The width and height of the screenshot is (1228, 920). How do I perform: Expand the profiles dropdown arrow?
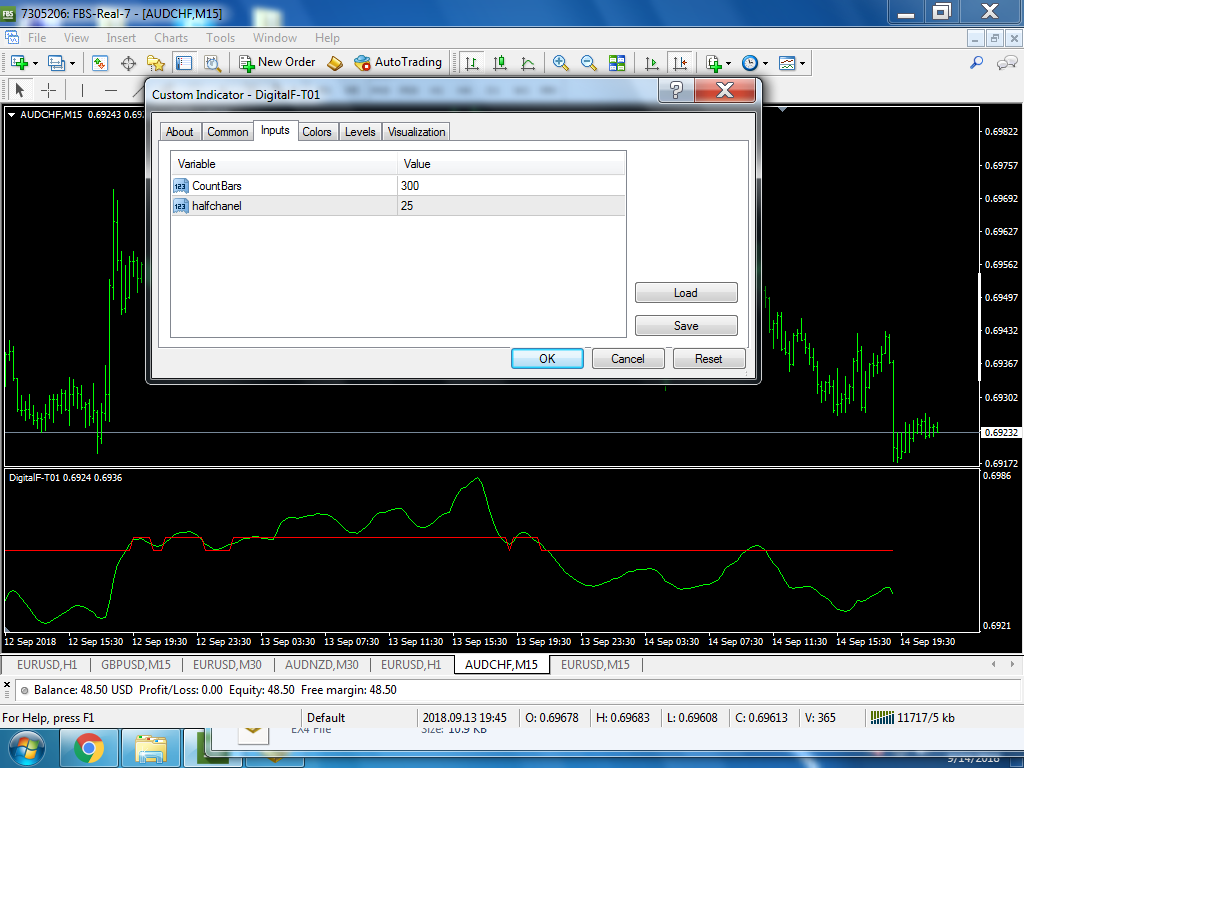72,63
